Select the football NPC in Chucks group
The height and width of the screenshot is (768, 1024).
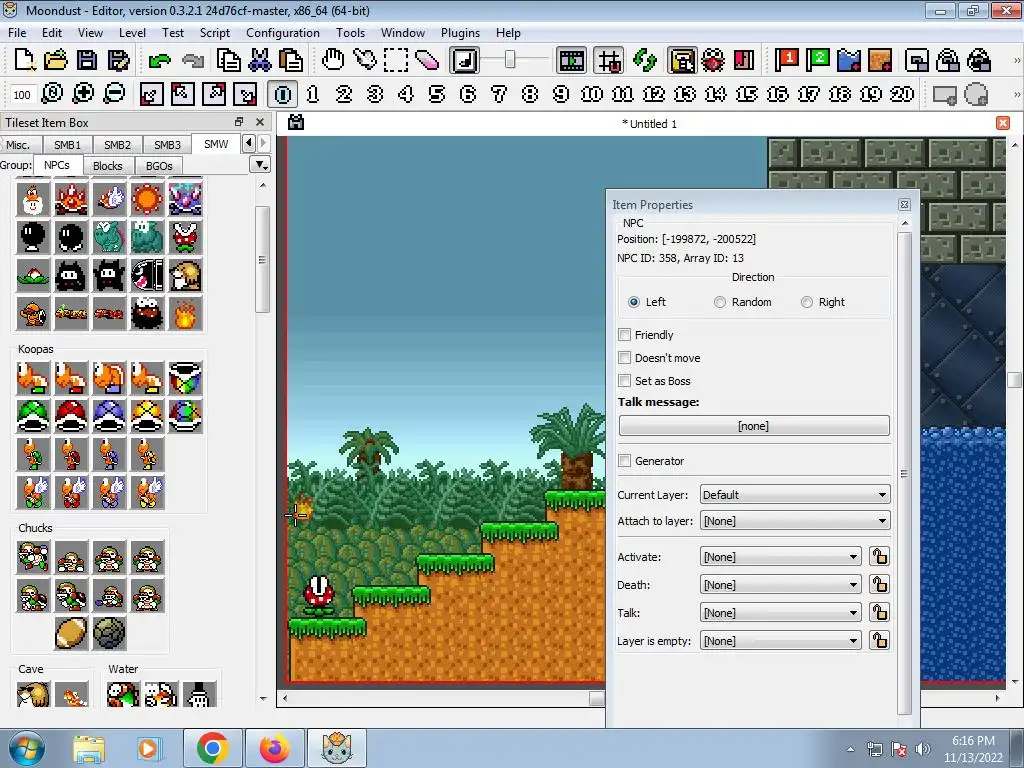(x=71, y=633)
